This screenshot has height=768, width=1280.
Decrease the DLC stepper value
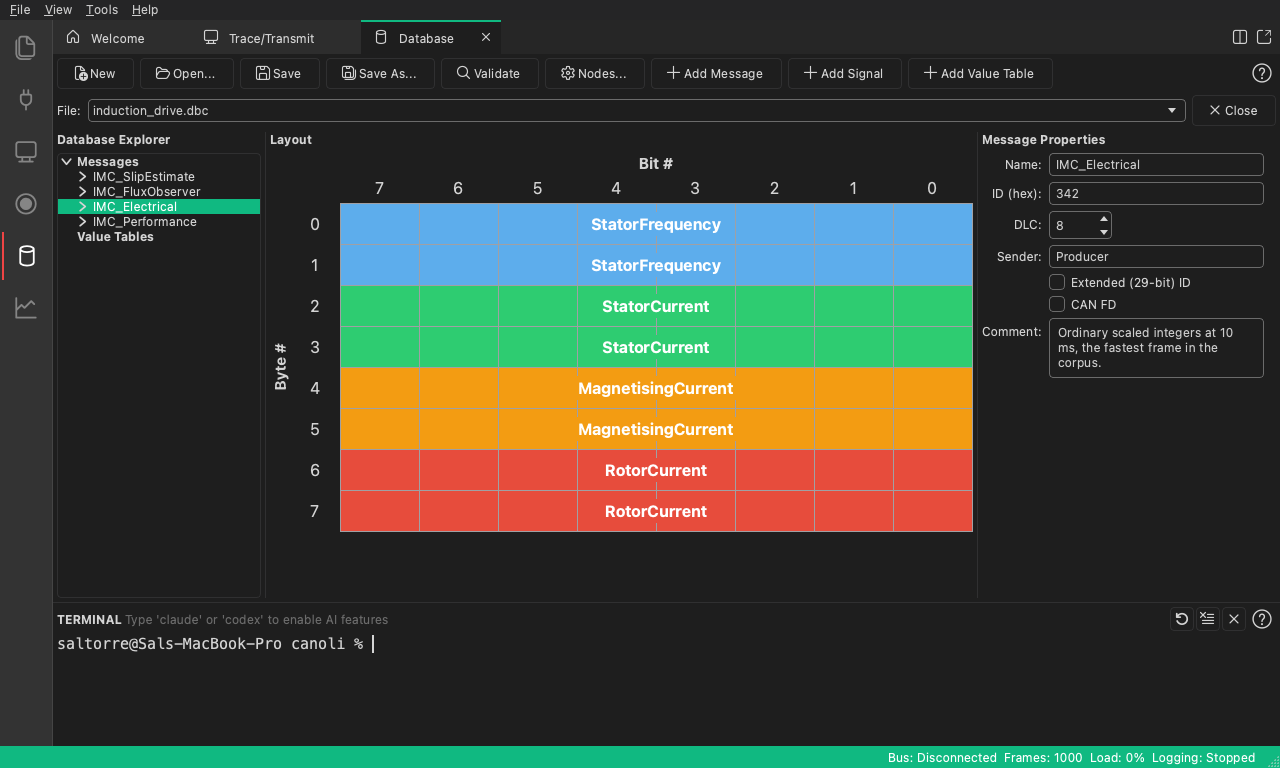click(x=1104, y=231)
